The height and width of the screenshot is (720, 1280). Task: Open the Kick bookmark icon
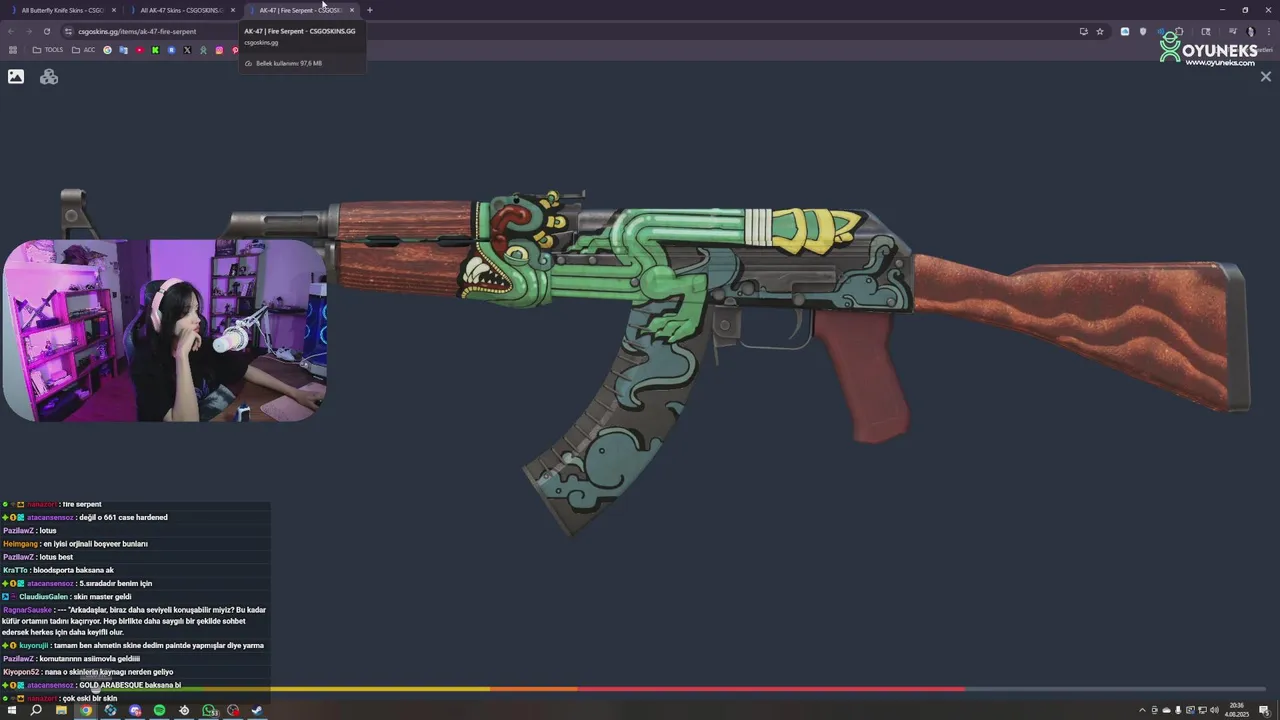[x=155, y=50]
